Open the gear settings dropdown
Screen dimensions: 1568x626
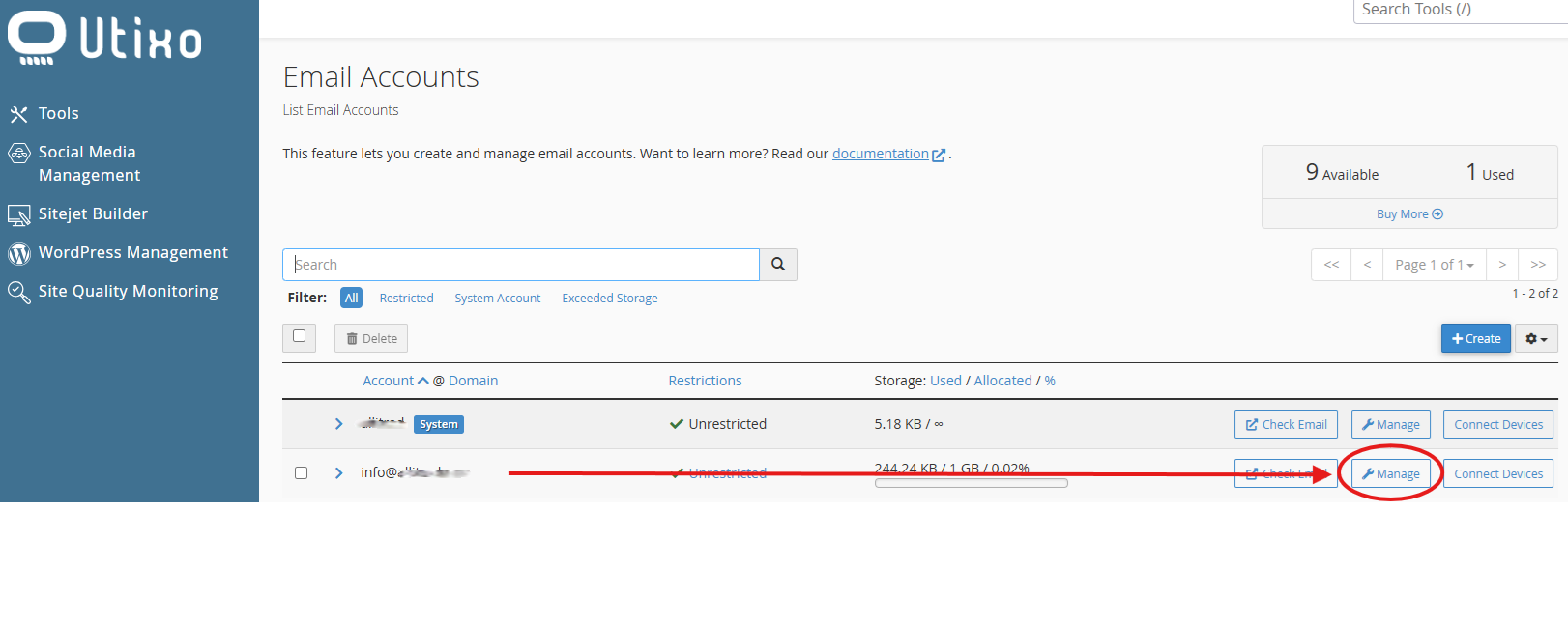tap(1536, 339)
